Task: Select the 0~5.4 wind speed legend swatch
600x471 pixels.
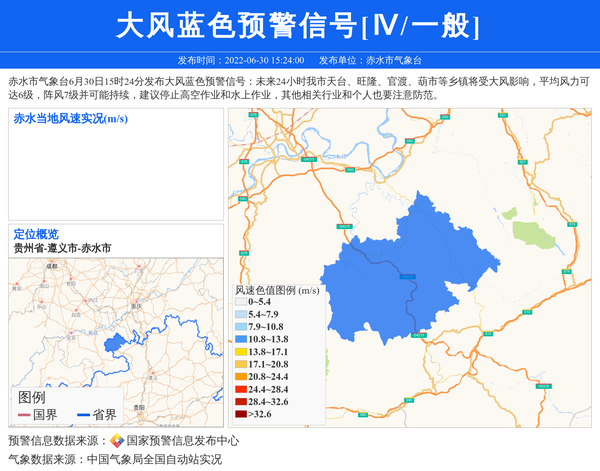Action: [240, 301]
